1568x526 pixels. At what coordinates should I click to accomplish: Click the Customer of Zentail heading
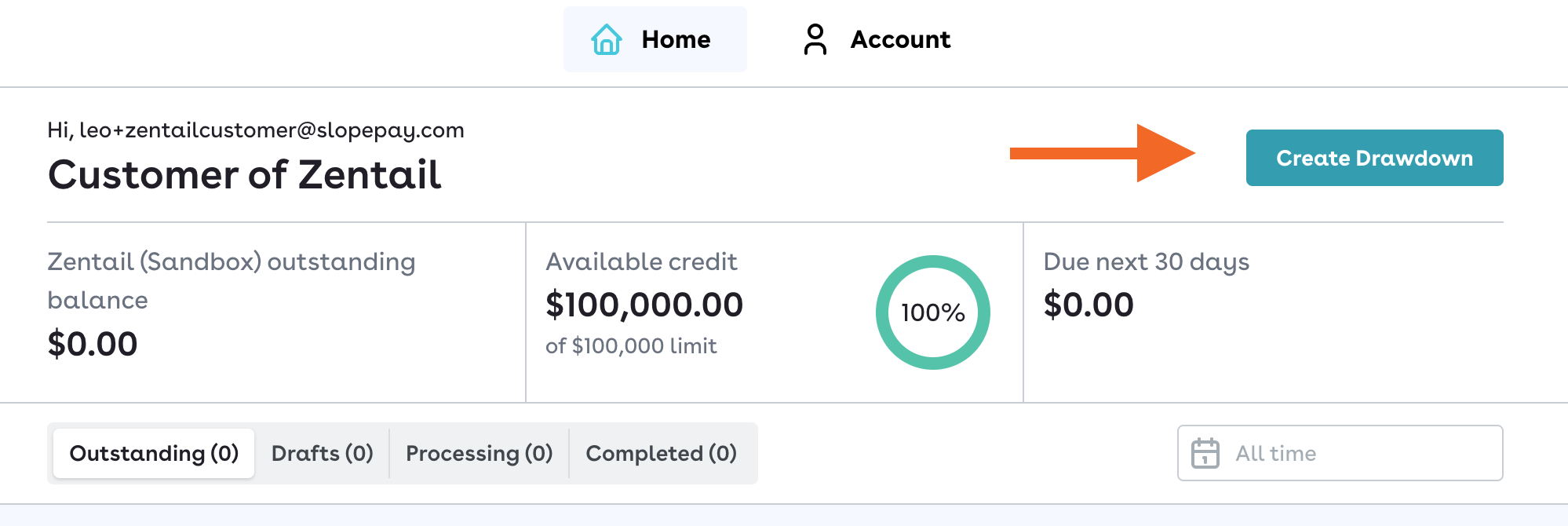pyautogui.click(x=244, y=174)
